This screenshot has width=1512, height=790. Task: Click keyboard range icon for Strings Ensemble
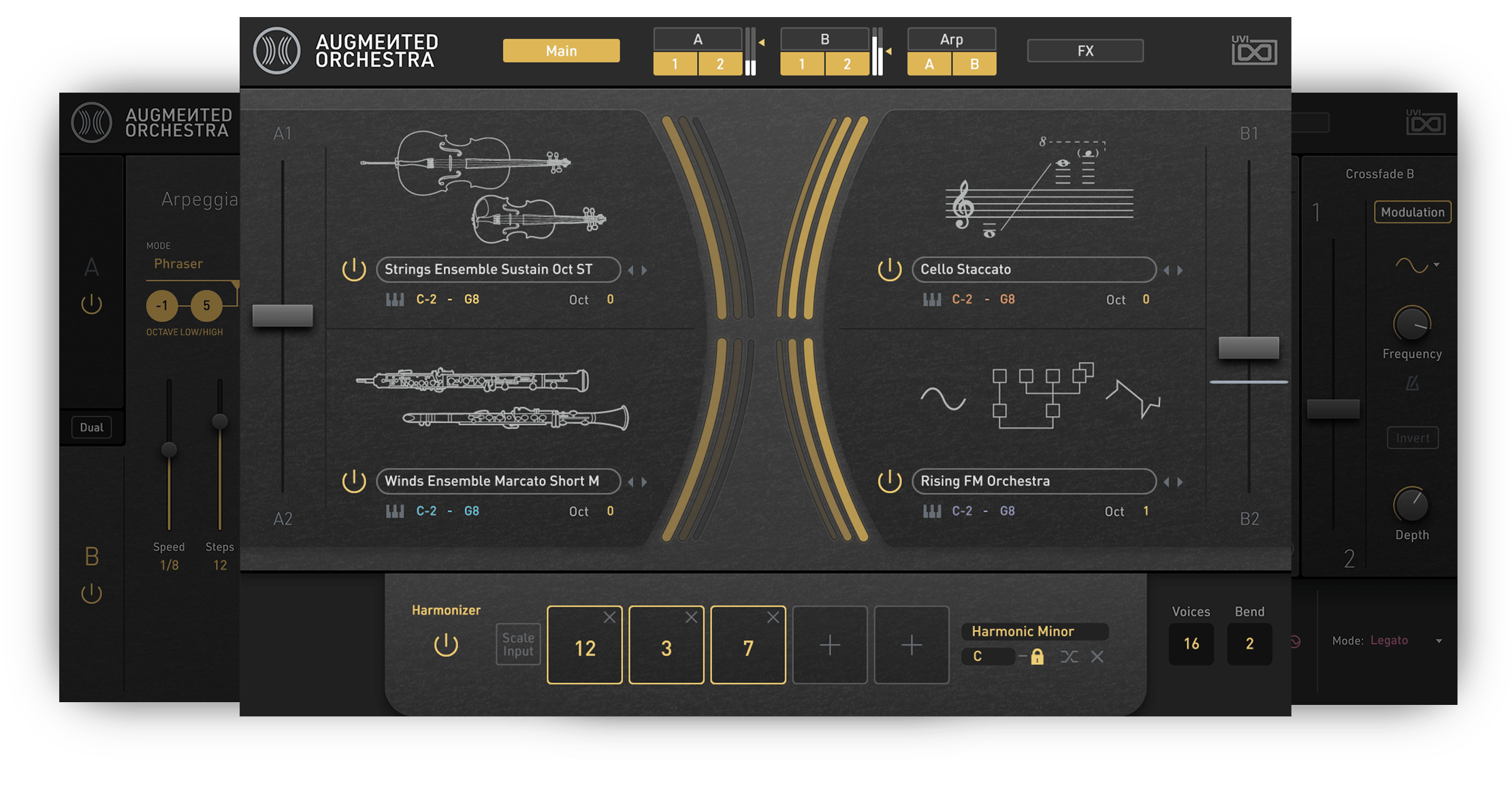pyautogui.click(x=395, y=300)
